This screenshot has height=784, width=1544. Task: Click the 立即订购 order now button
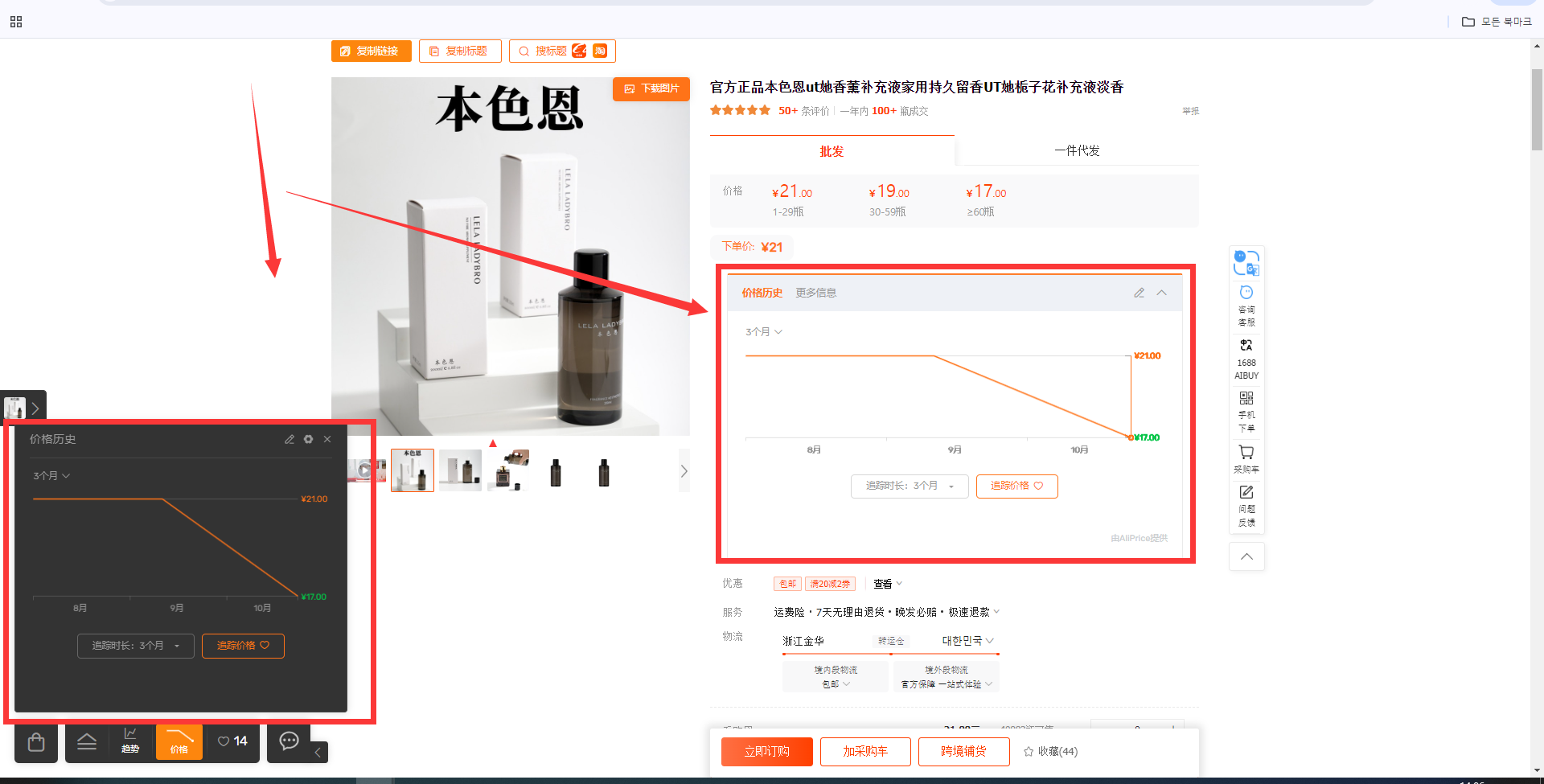coord(766,751)
